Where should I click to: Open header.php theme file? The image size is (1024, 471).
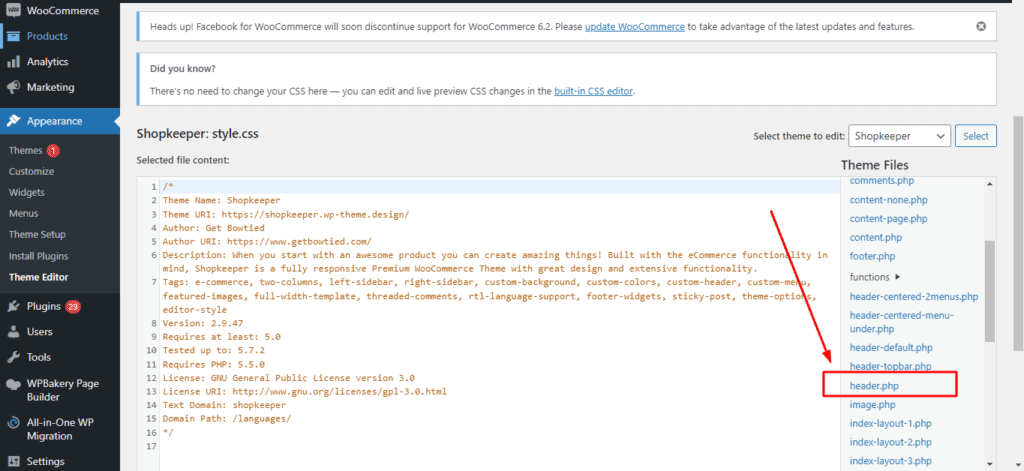tap(874, 386)
